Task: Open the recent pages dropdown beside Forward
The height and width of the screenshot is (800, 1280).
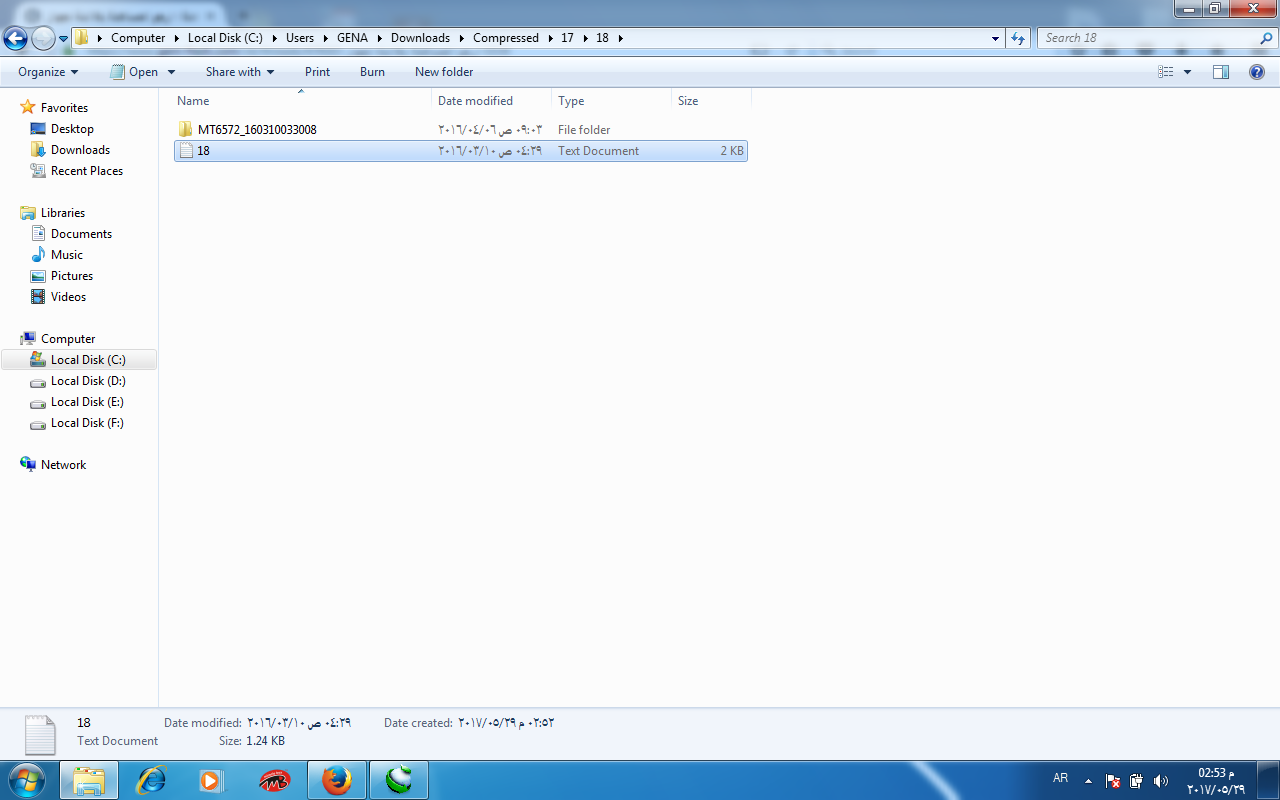Action: (63, 39)
